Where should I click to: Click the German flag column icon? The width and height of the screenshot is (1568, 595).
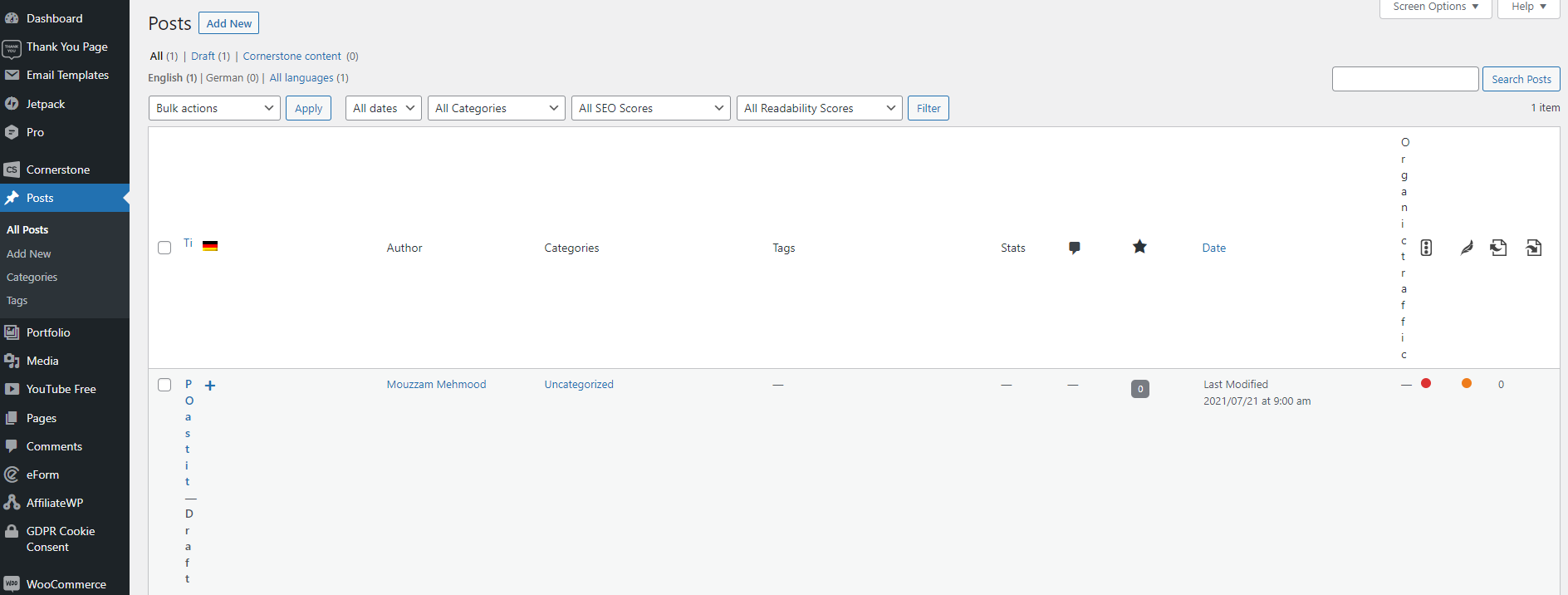[x=210, y=246]
